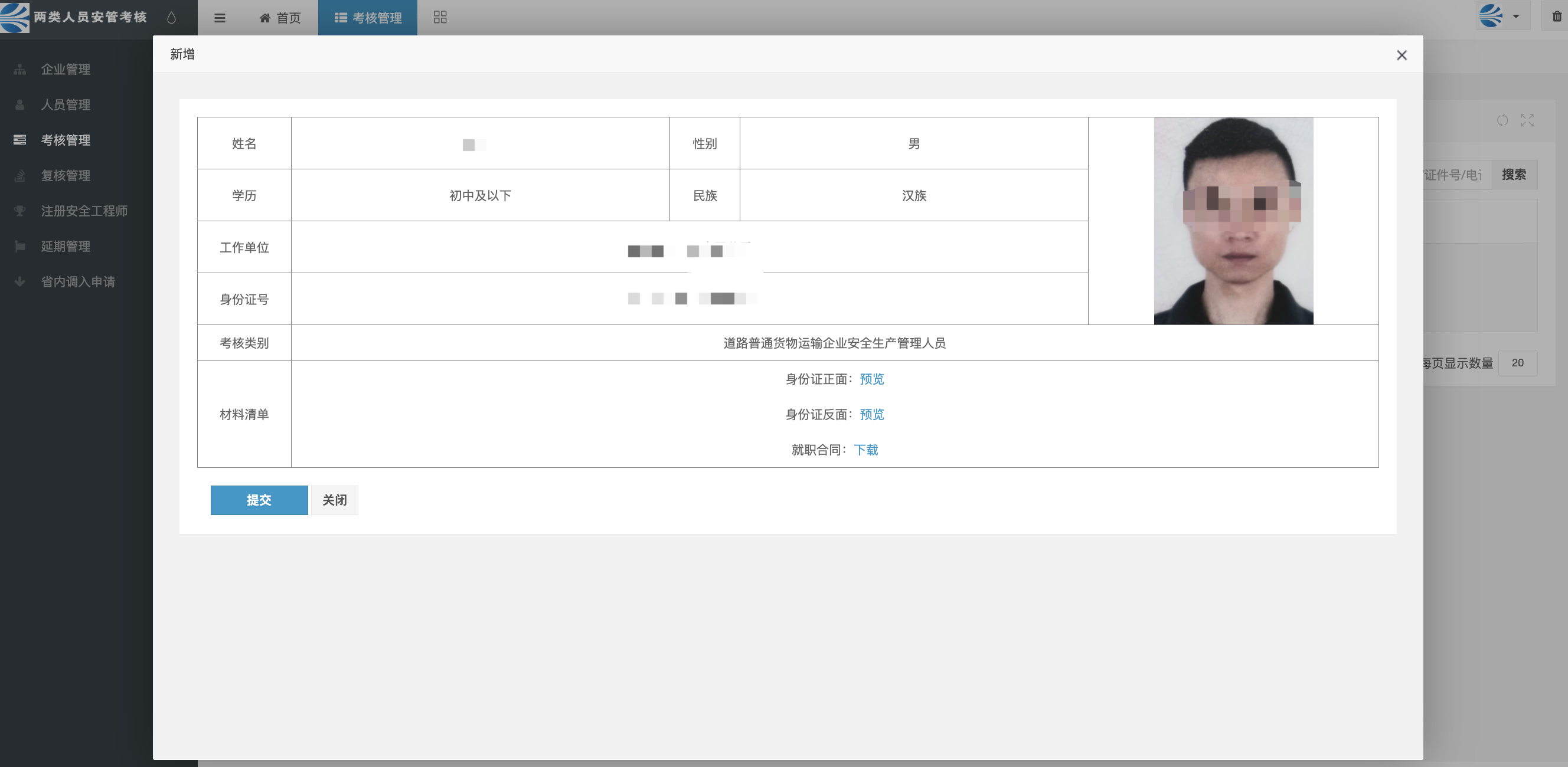Viewport: 1568px width, 767px height.
Task: Open the 首页 home tab
Action: (280, 18)
